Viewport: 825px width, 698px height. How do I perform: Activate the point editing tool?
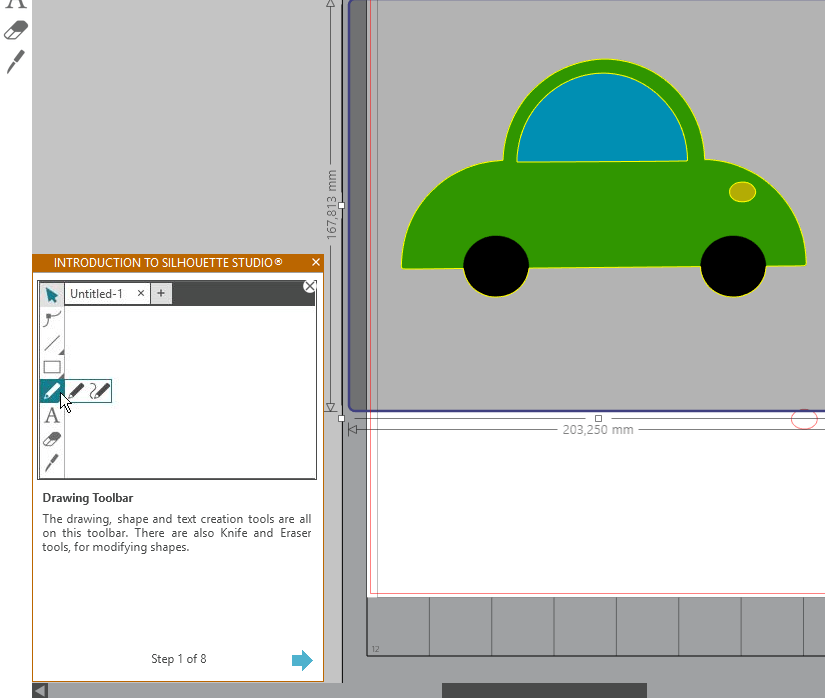(x=52, y=319)
